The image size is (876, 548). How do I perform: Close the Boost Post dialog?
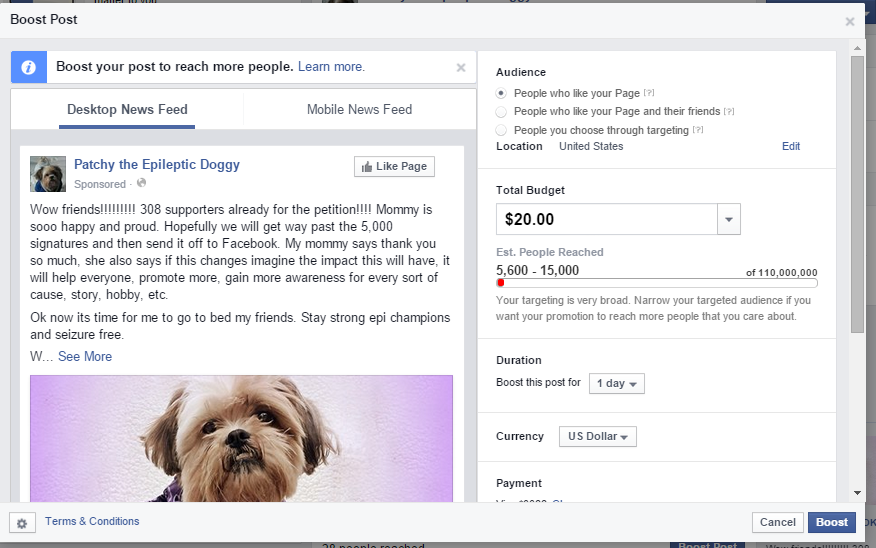coord(850,21)
